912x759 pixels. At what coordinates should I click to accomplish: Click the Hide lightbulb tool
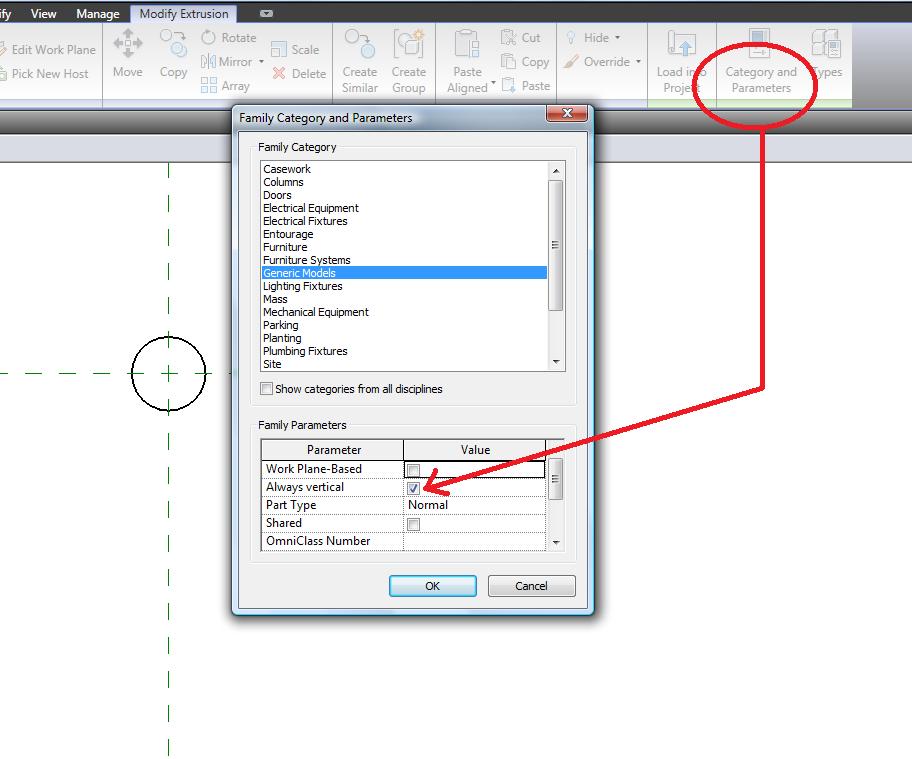[587, 38]
